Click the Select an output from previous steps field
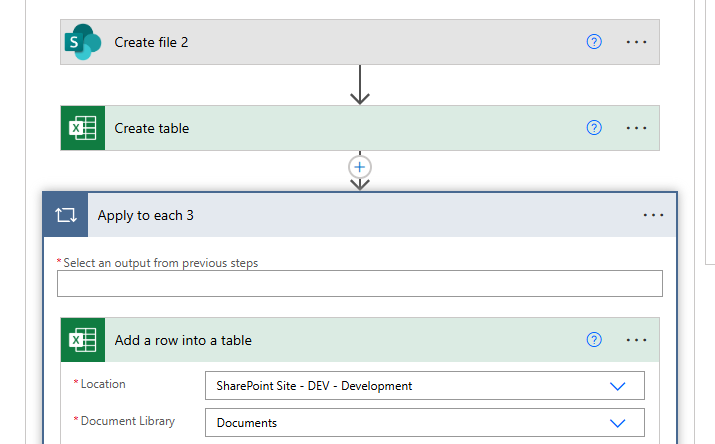 tap(360, 284)
